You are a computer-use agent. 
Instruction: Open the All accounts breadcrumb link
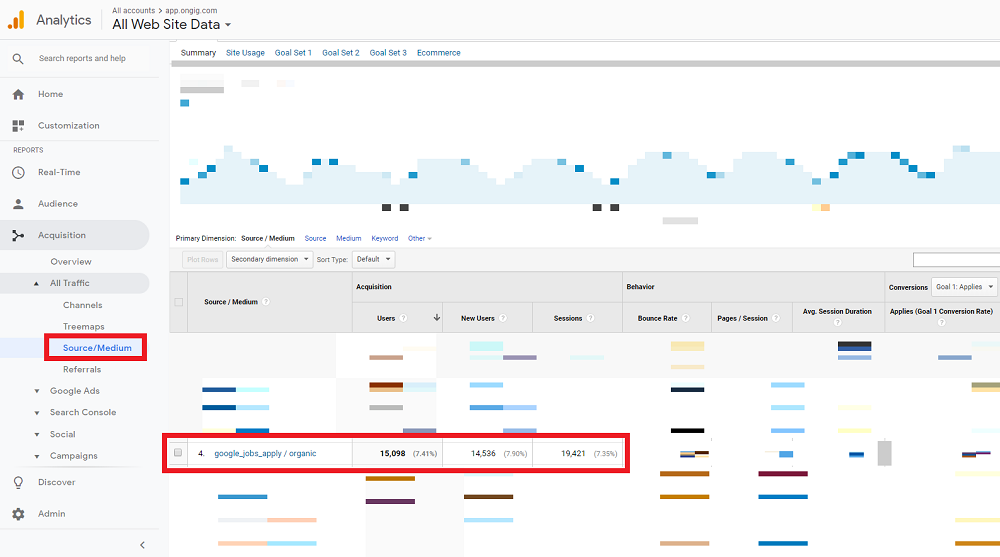click(x=133, y=10)
